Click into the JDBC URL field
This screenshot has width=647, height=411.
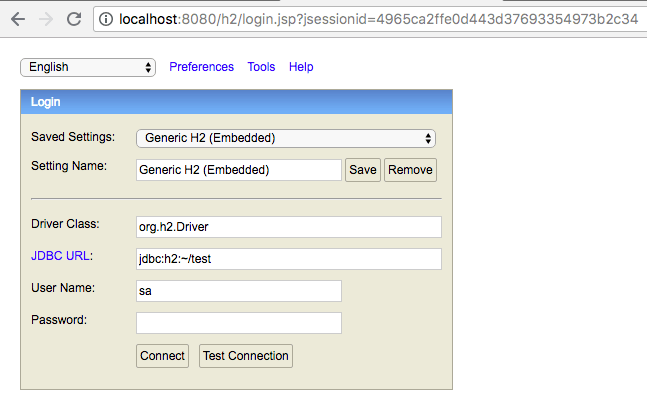coord(289,259)
